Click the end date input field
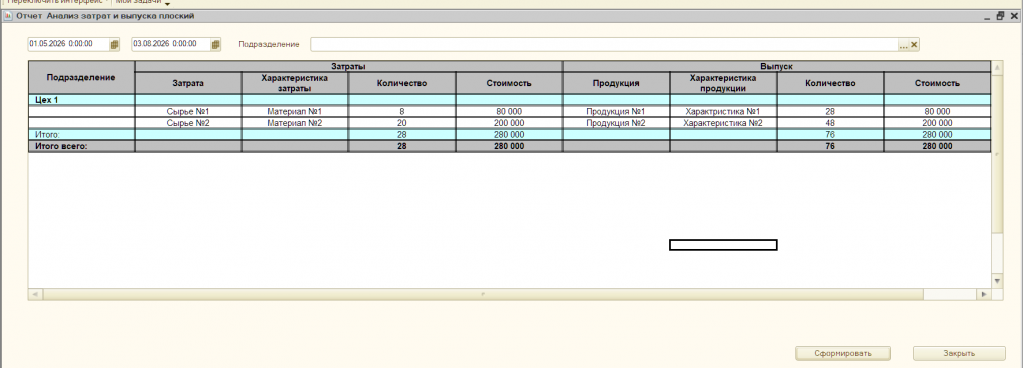Screen dimensions: 1023x368 (x=170, y=44)
